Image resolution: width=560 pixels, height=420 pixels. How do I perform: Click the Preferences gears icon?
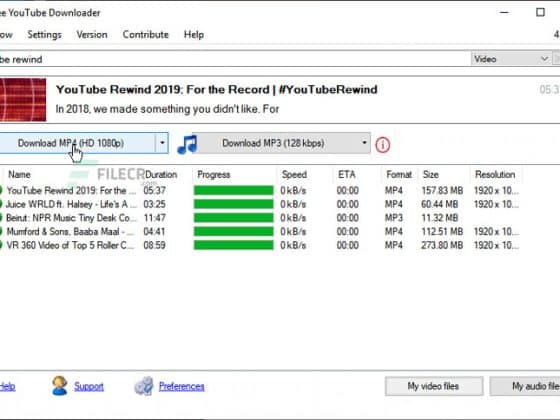[x=144, y=386]
